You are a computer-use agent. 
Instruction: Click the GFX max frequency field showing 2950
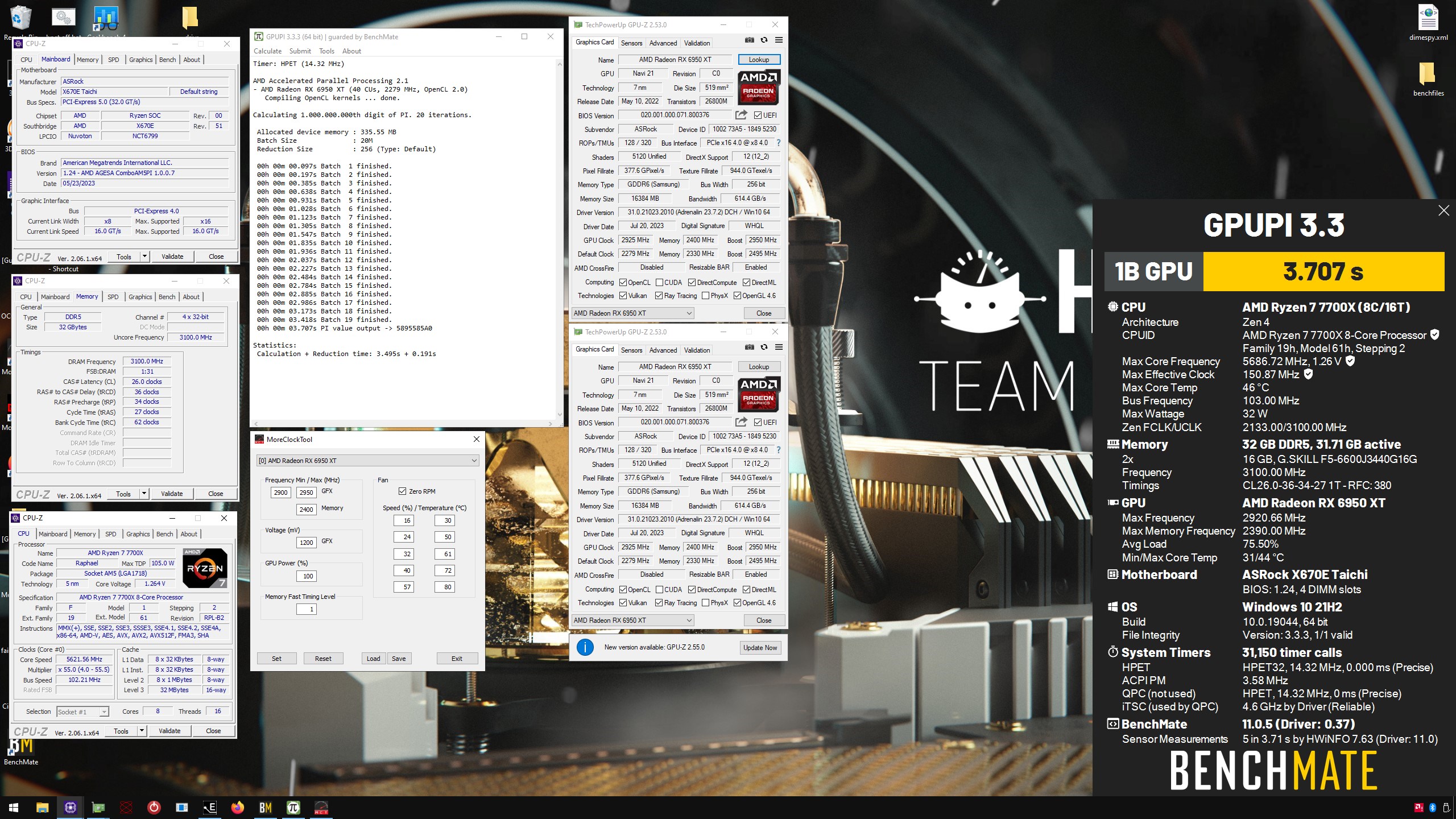click(x=306, y=493)
